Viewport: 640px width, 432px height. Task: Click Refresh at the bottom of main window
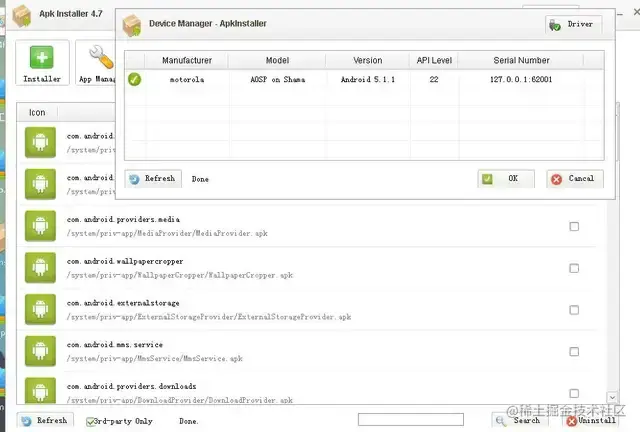pyautogui.click(x=45, y=421)
